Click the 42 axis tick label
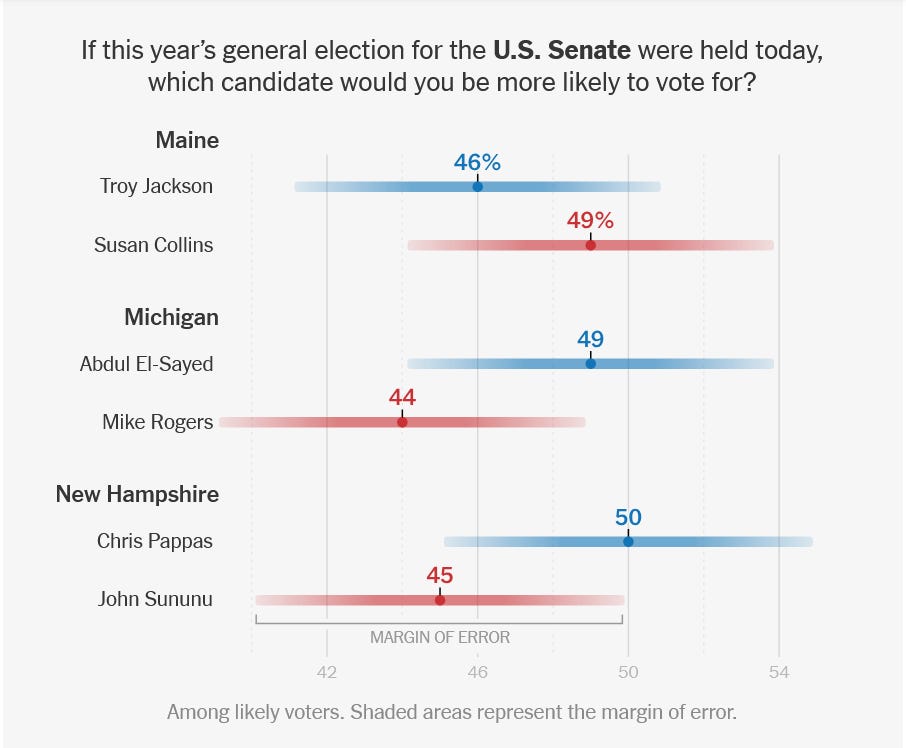Image resolution: width=906 pixels, height=748 pixels. click(x=326, y=672)
